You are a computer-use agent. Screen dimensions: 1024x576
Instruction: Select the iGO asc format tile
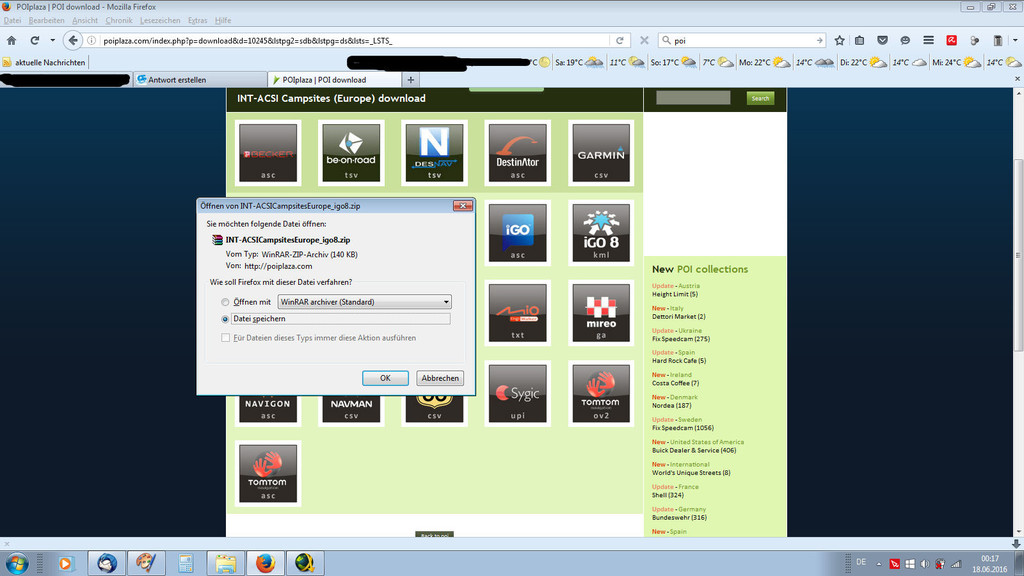click(517, 233)
